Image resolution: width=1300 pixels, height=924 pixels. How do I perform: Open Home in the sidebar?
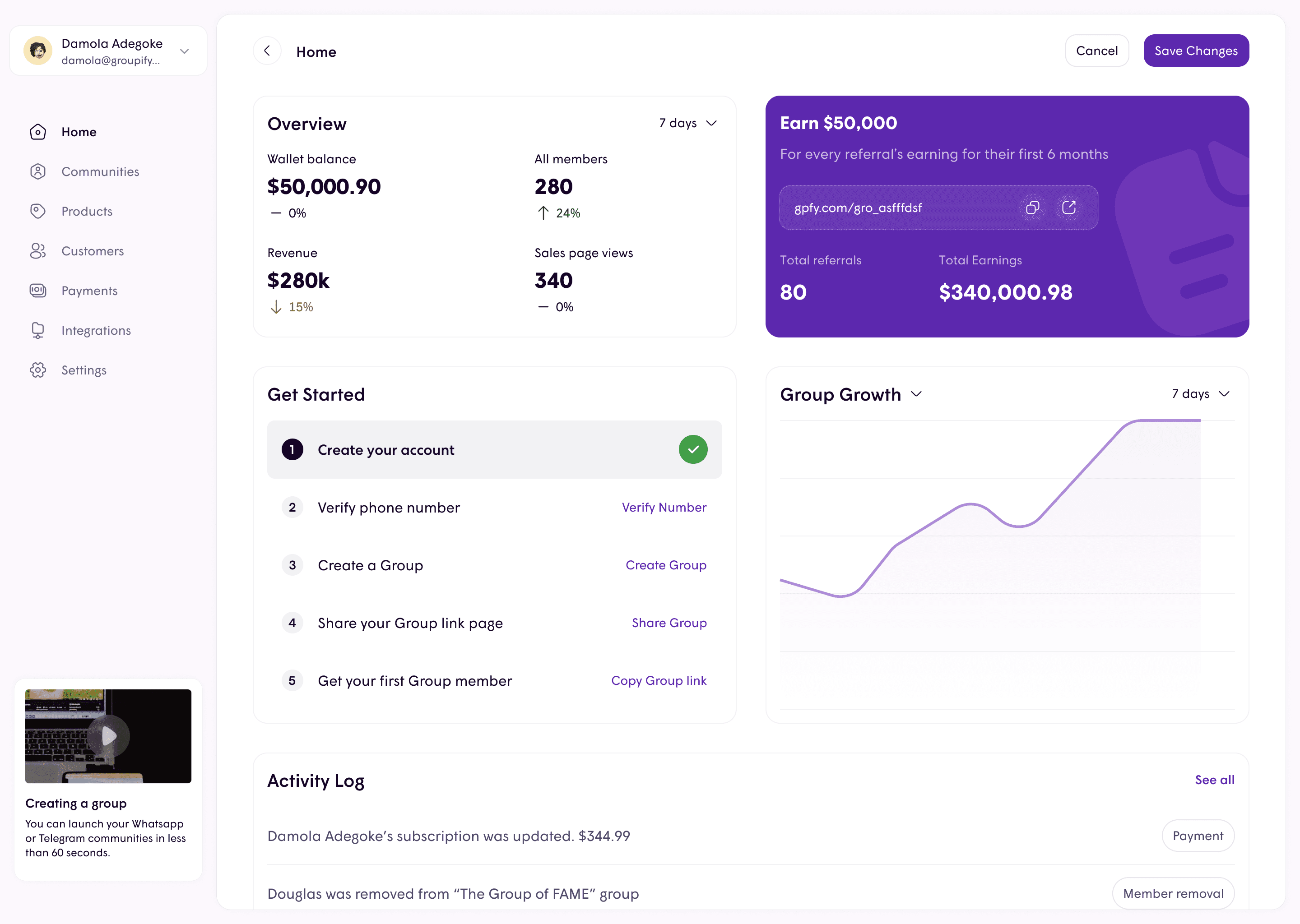point(79,132)
